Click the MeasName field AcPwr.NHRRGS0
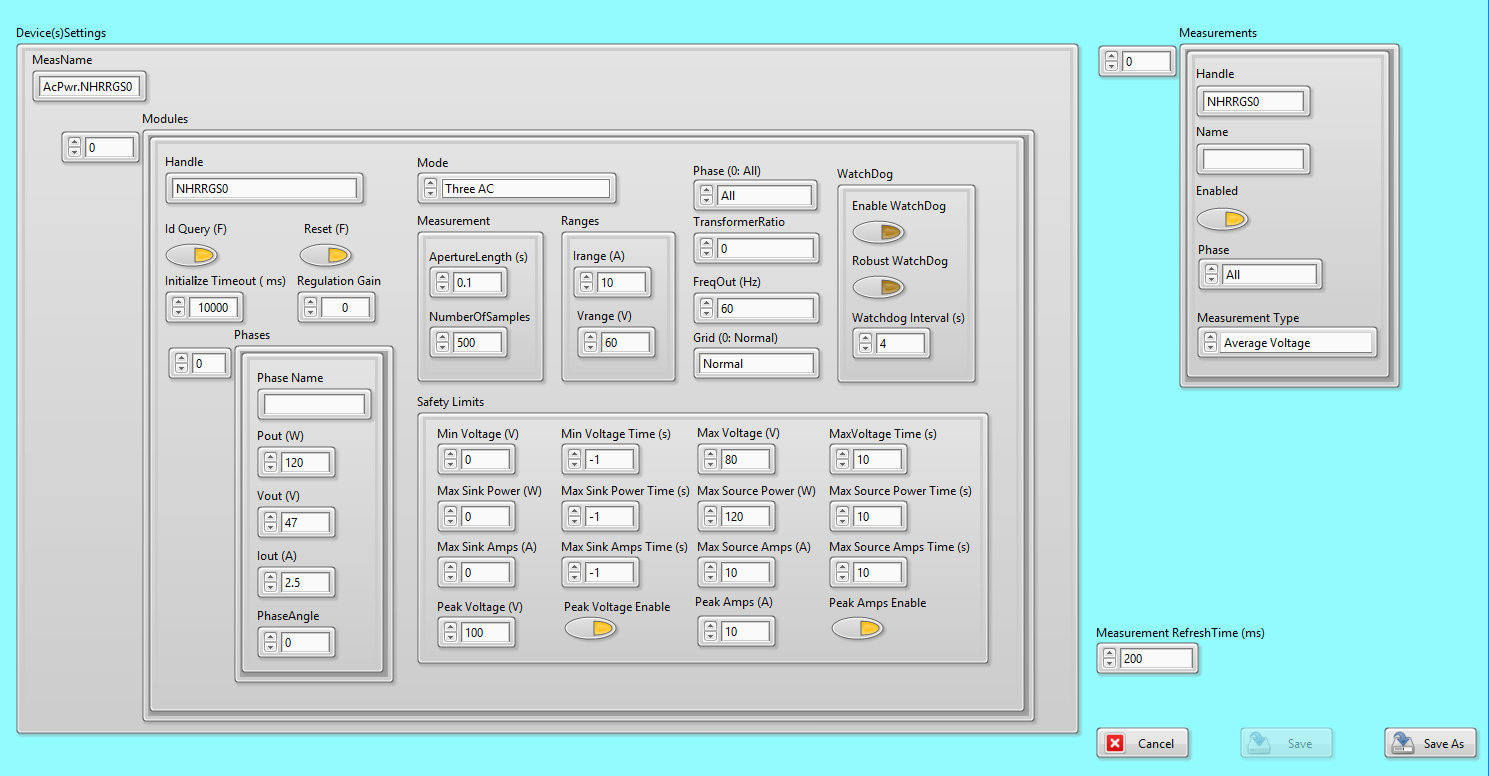This screenshot has height=776, width=1489. pos(88,86)
